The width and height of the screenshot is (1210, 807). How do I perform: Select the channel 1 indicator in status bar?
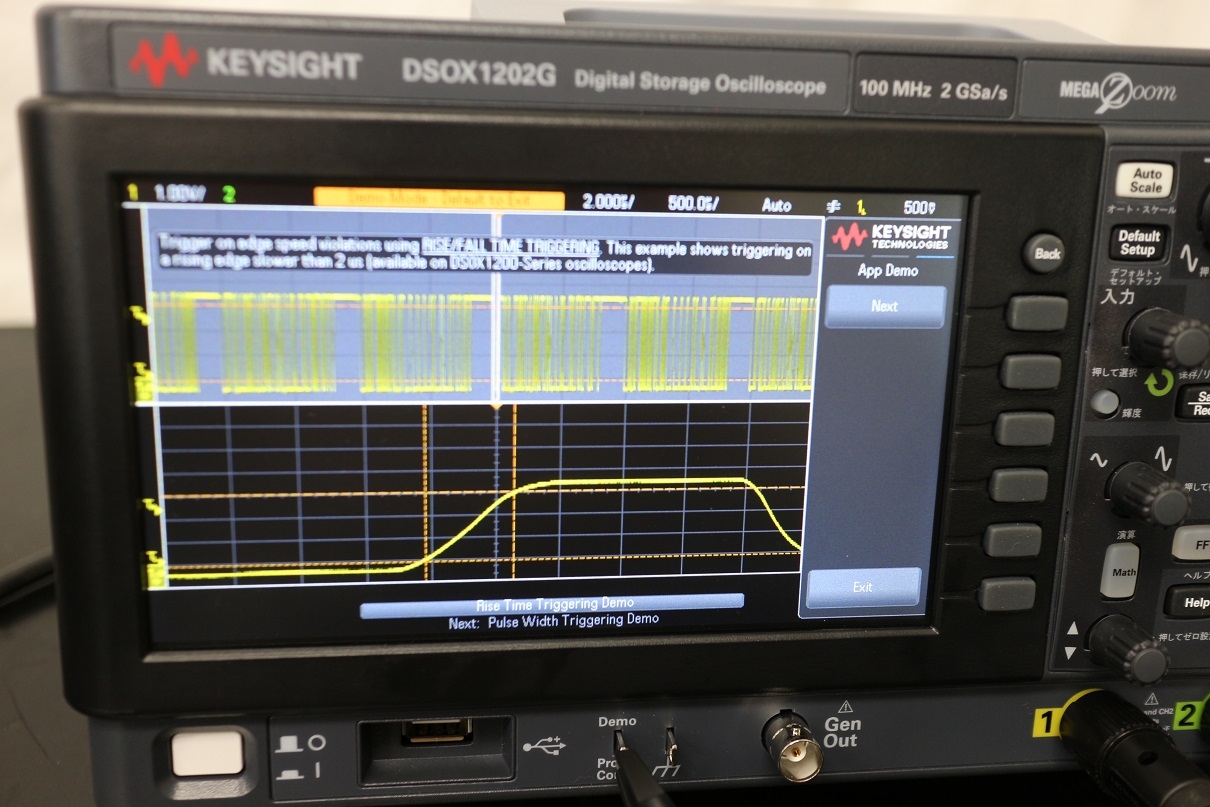tap(131, 193)
